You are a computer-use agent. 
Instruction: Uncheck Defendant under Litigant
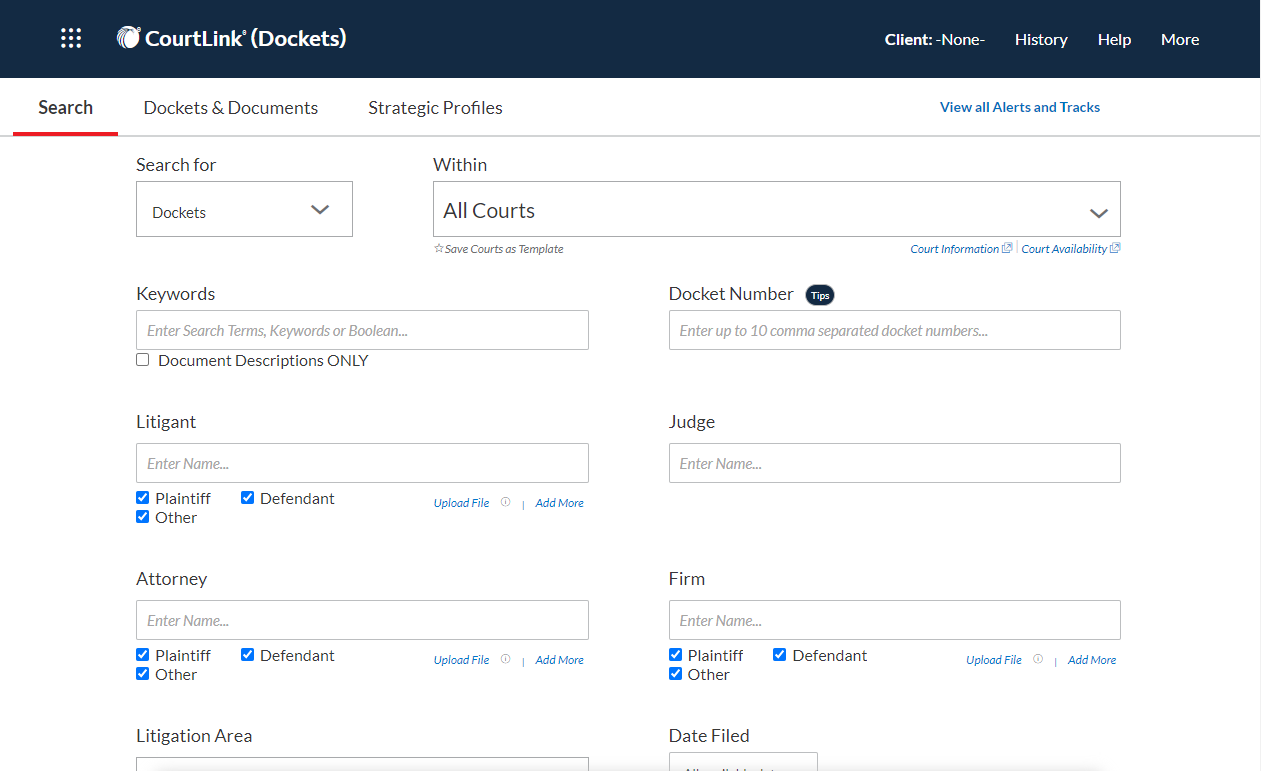247,497
